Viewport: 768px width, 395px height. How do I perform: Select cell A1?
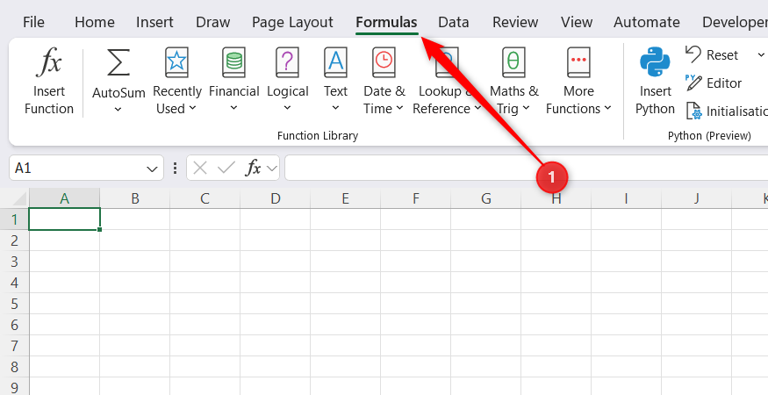coord(65,219)
